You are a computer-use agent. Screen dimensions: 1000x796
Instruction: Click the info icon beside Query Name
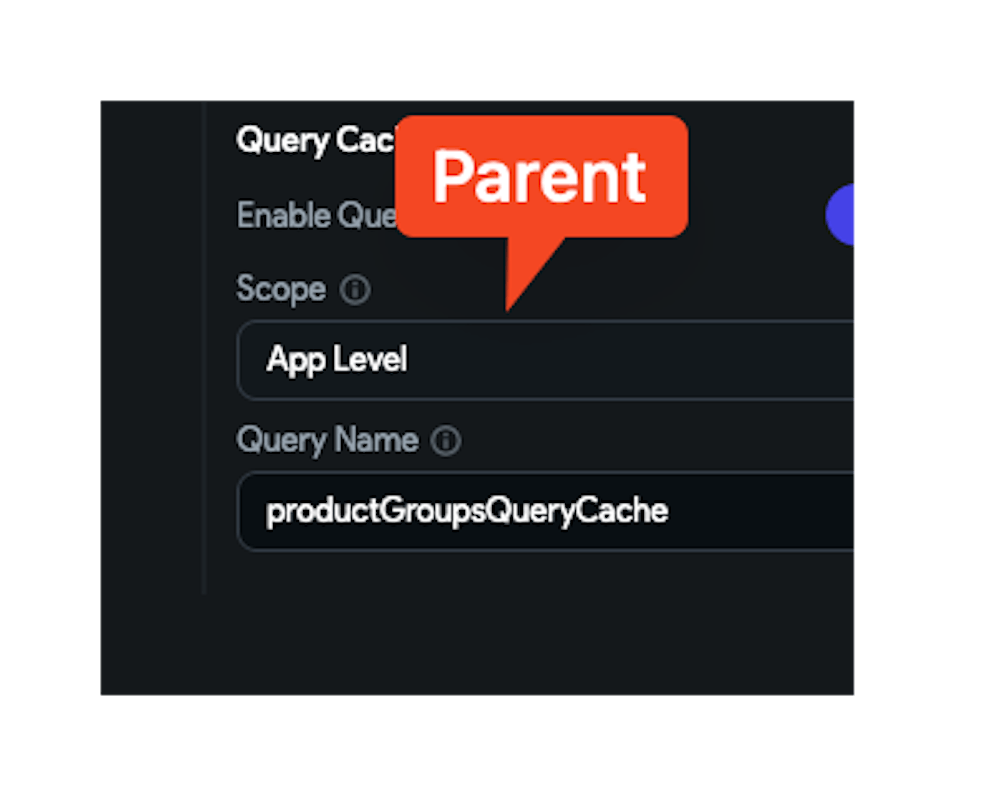pyautogui.click(x=446, y=441)
